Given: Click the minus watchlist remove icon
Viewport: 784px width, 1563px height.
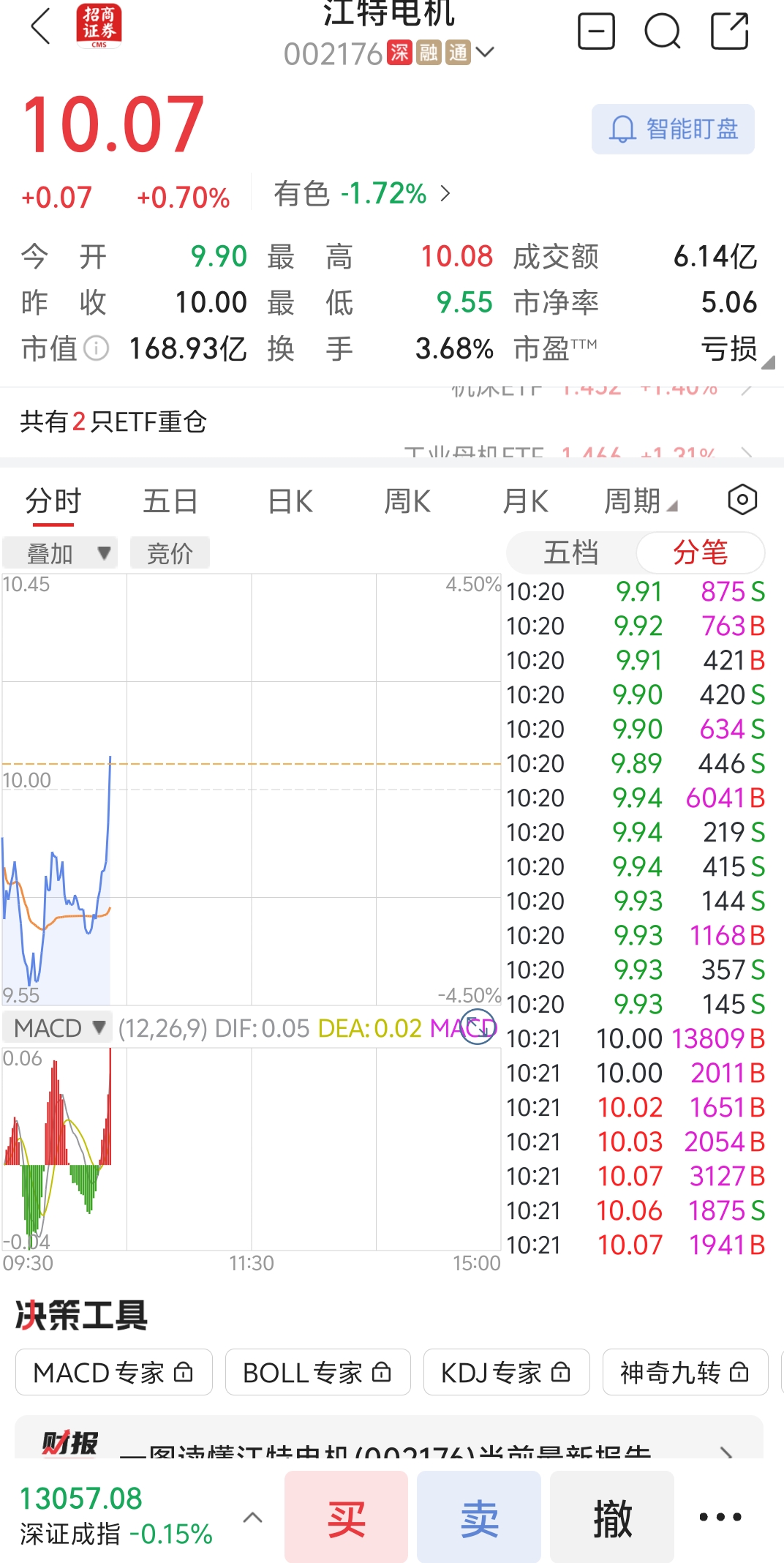Looking at the screenshot, I should 596,31.
